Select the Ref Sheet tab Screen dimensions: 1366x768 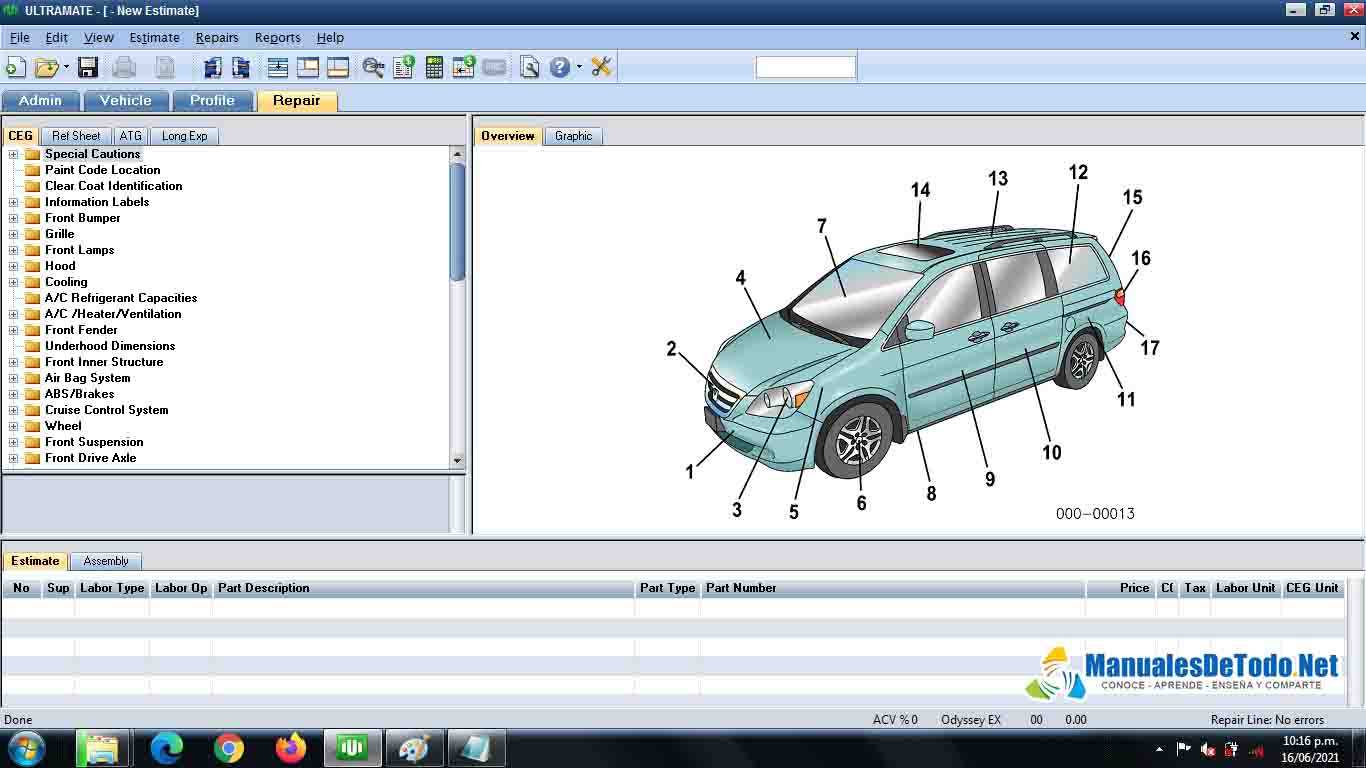pyautogui.click(x=76, y=136)
